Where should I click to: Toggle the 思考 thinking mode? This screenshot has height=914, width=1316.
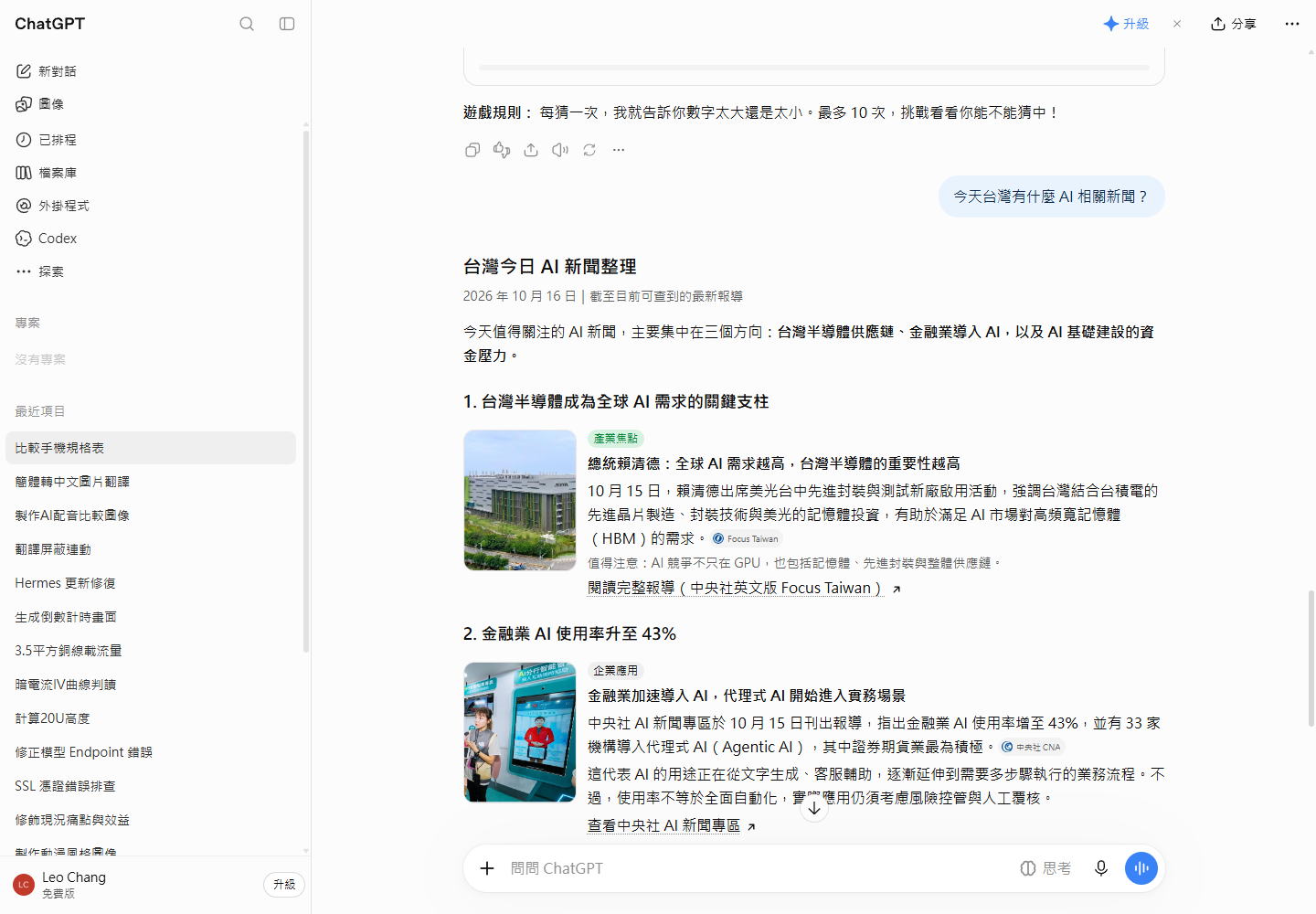[1045, 868]
